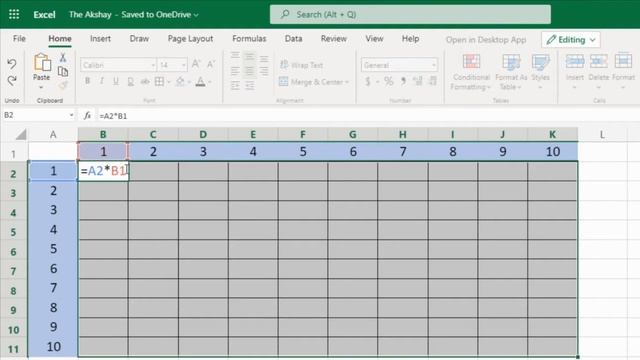Click the Paste clipboard icon
The image size is (640, 360).
42,63
